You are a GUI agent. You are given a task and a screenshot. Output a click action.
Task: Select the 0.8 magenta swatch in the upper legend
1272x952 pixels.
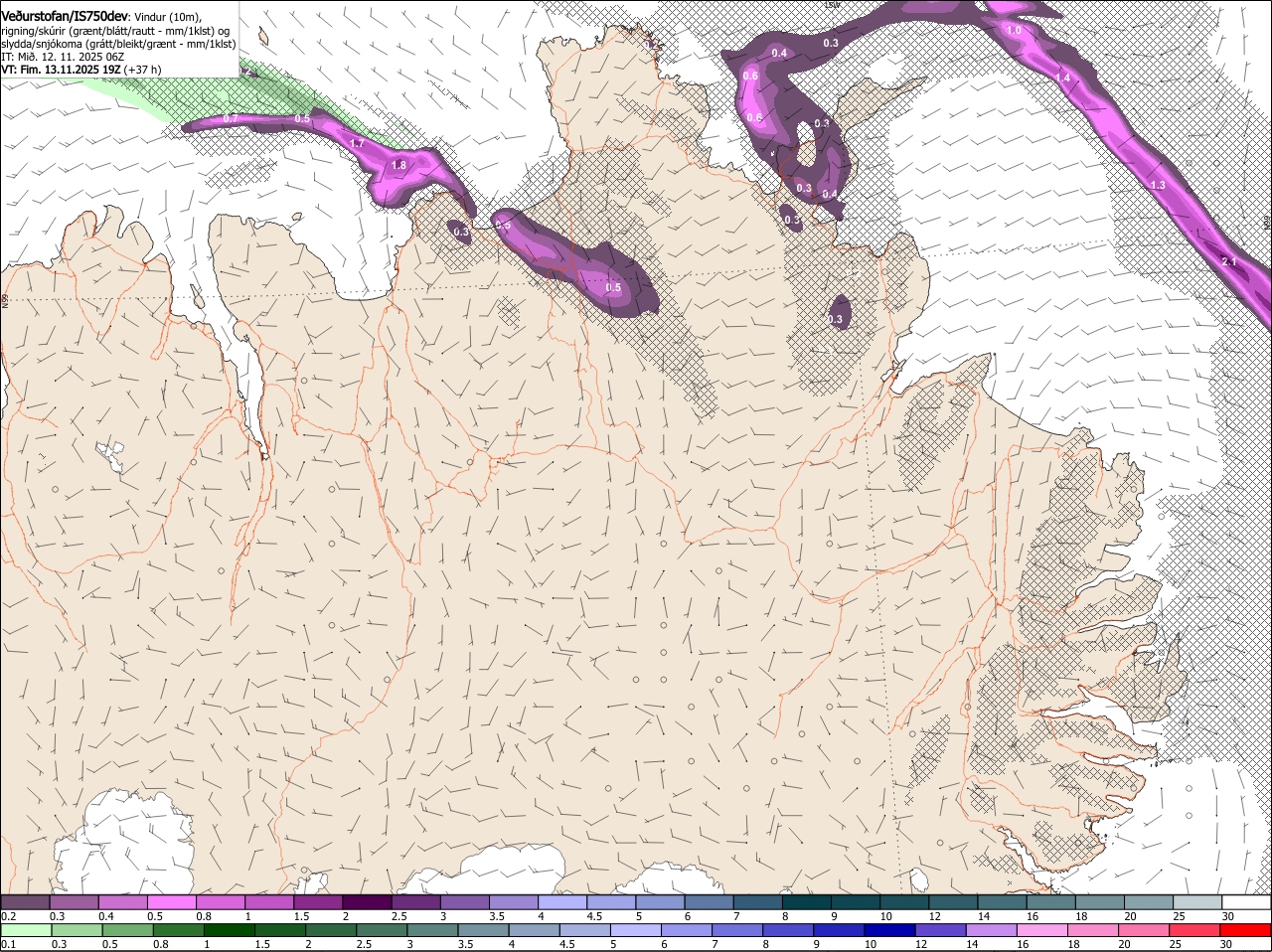pyautogui.click(x=220, y=902)
